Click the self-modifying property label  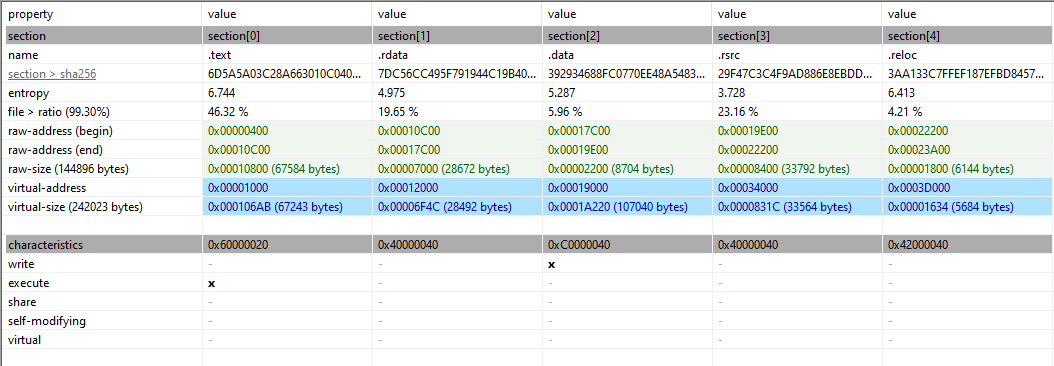point(47,321)
